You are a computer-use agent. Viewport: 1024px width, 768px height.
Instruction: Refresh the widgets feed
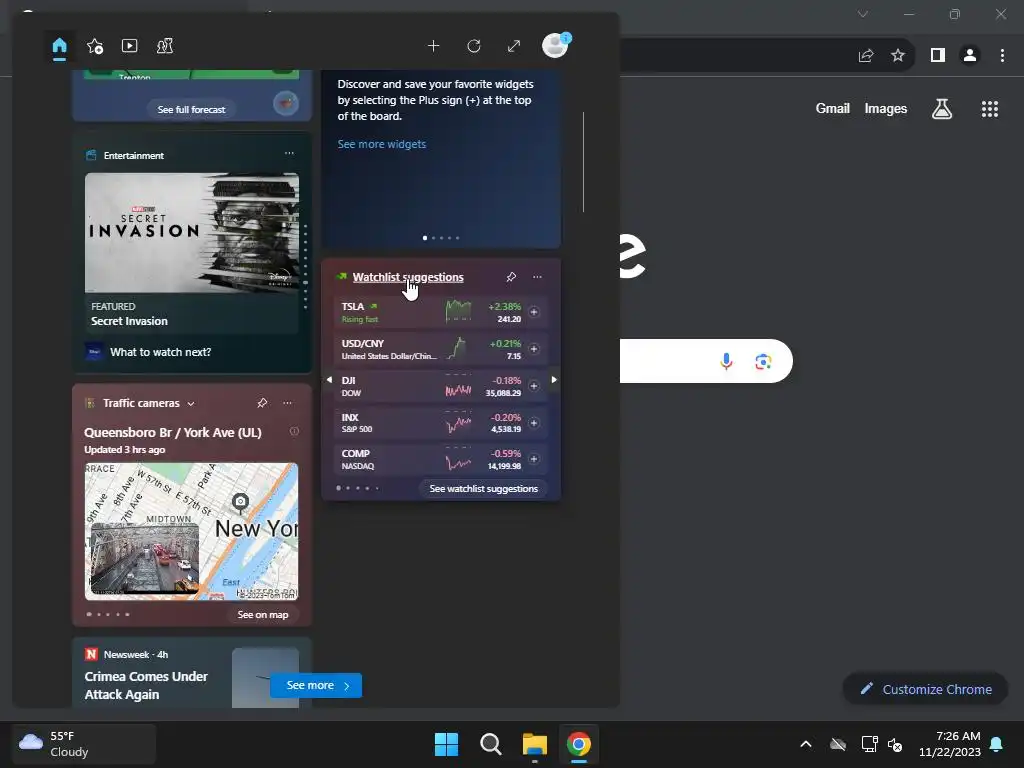(x=474, y=46)
